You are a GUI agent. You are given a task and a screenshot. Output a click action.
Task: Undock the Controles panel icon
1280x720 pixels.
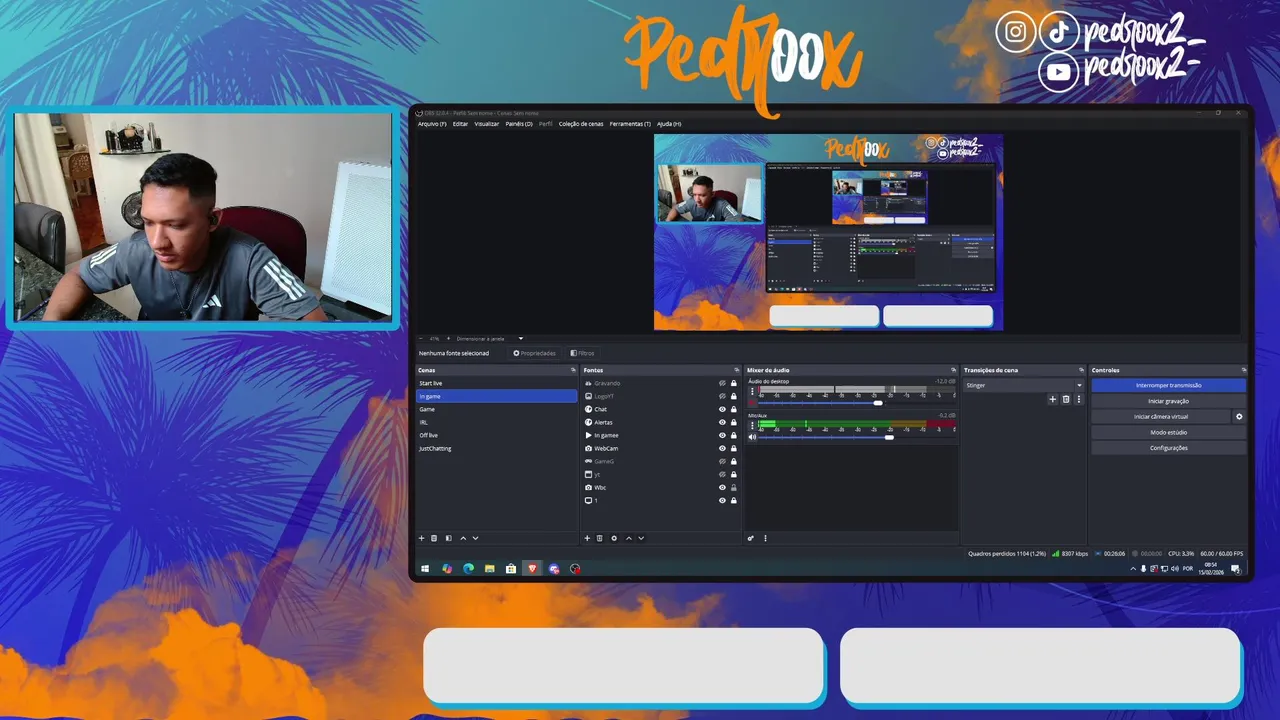click(1243, 370)
